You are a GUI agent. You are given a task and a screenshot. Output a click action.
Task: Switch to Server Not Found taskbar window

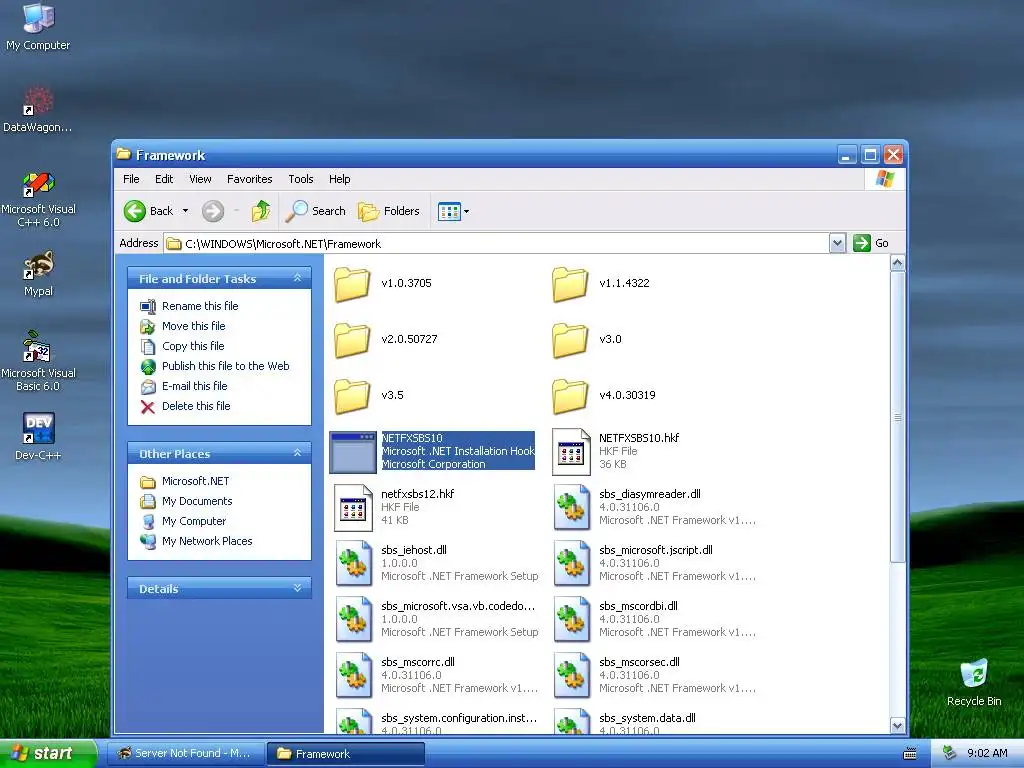pos(185,754)
